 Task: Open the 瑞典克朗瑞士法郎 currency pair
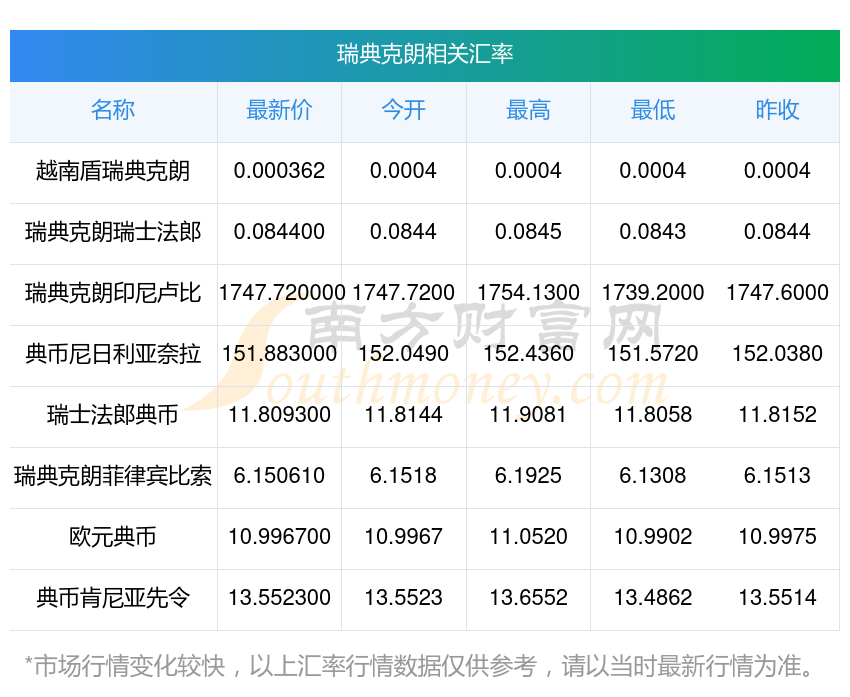113,232
